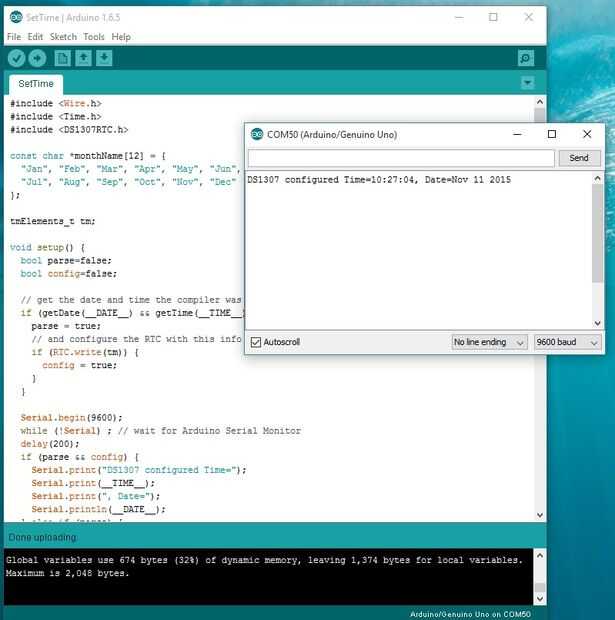The width and height of the screenshot is (615, 620).
Task: Close the SetTime Arduino IDE window
Action: pos(528,17)
